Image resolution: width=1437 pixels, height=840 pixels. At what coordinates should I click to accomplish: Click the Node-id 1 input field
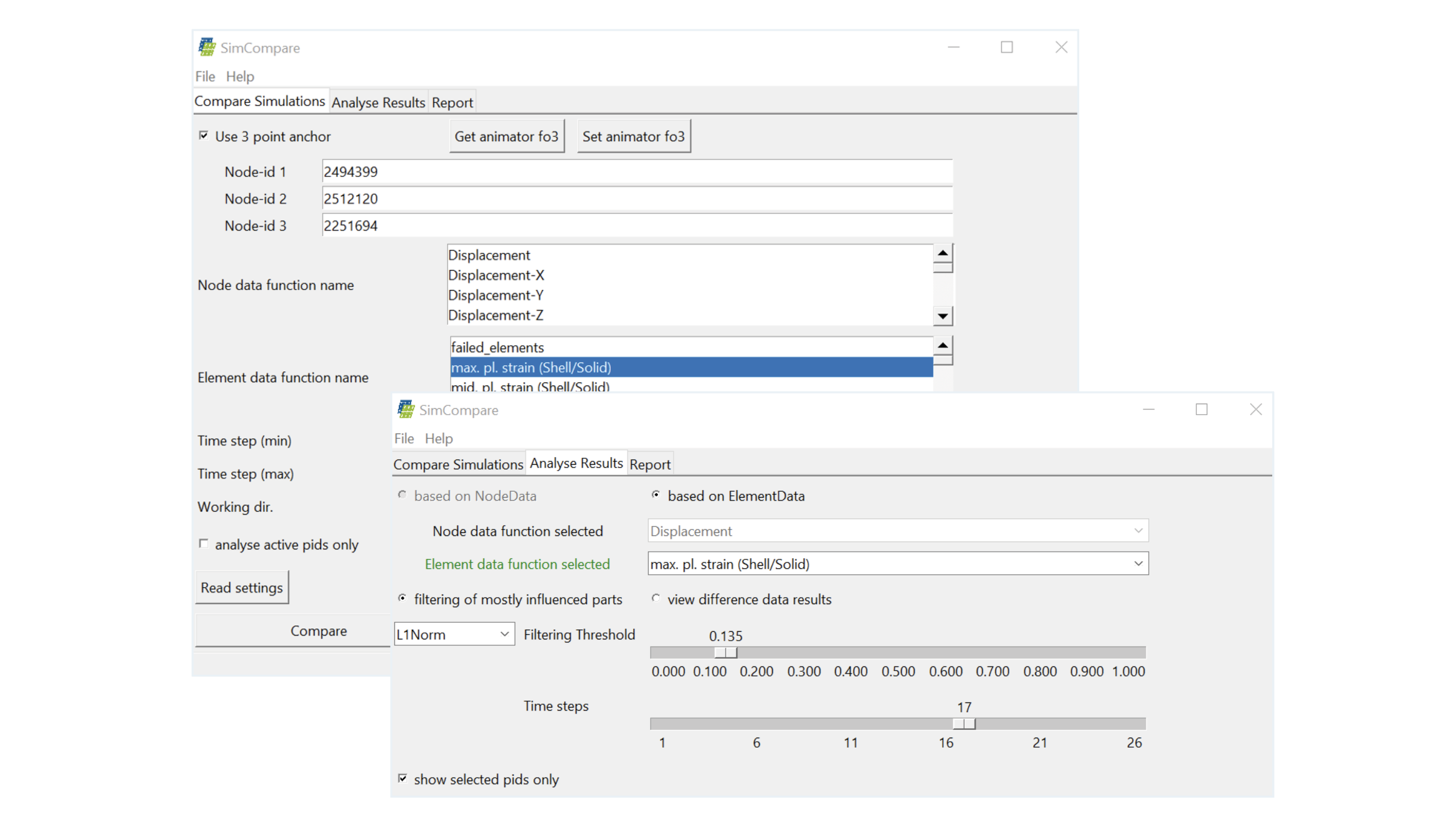point(637,172)
